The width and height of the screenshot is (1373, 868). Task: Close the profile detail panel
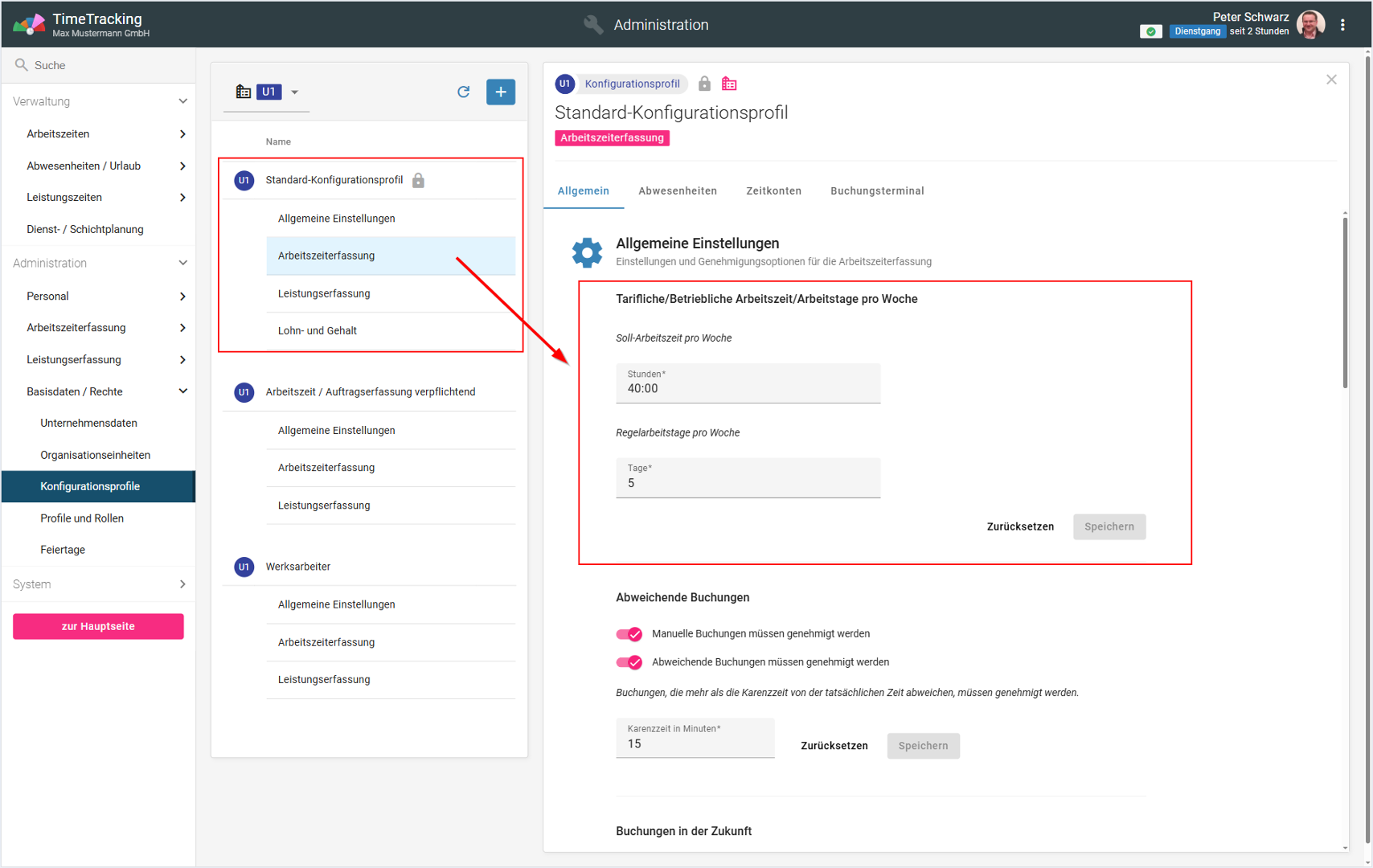[x=1331, y=80]
